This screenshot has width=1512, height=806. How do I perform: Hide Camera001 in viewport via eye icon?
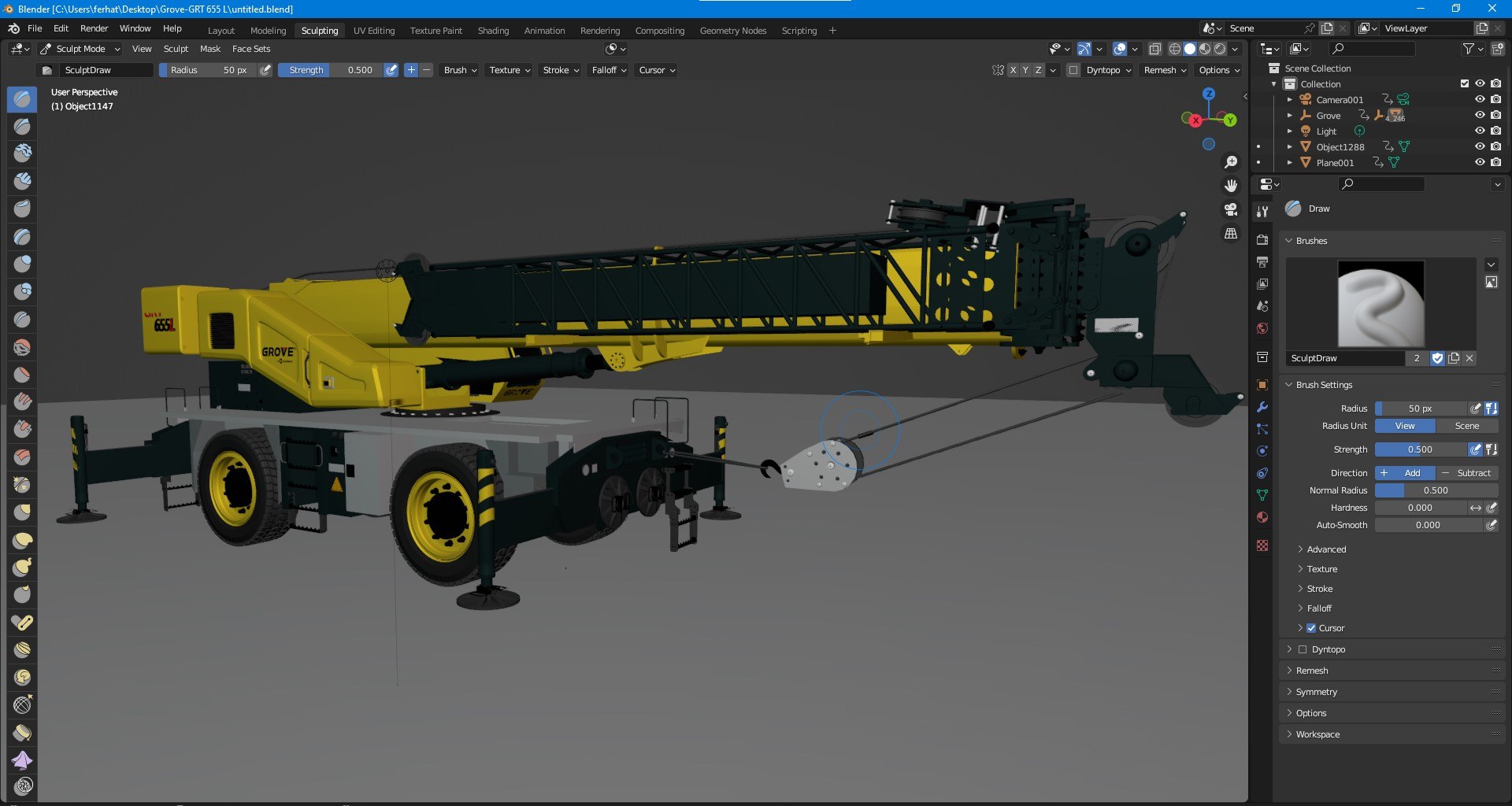(1480, 99)
